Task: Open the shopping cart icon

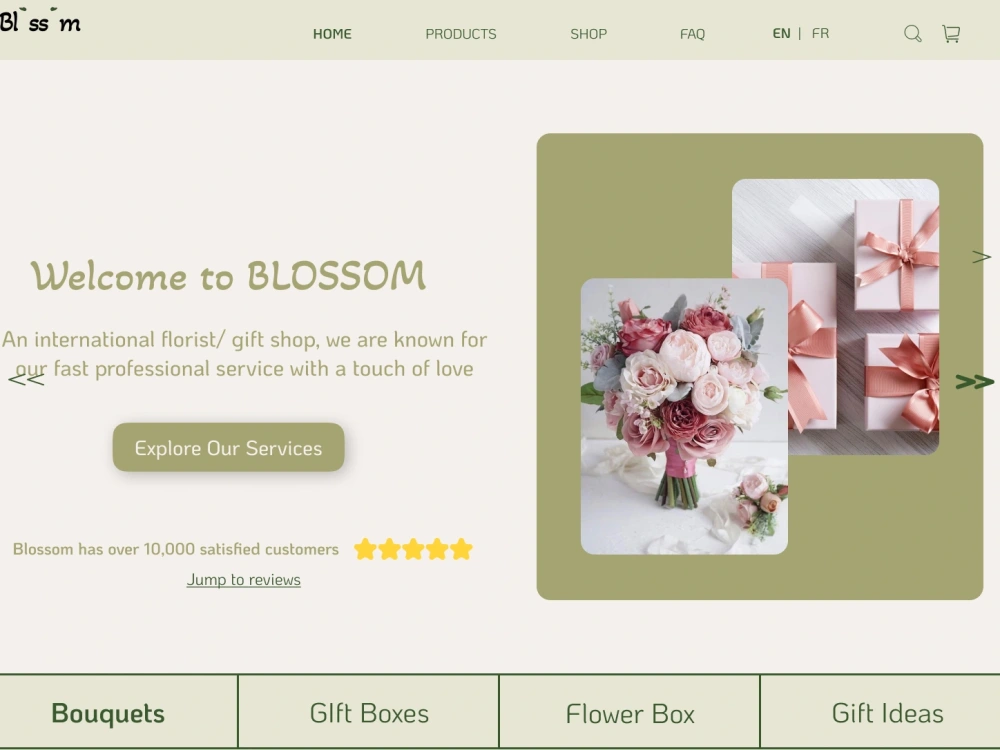Action: [x=951, y=34]
